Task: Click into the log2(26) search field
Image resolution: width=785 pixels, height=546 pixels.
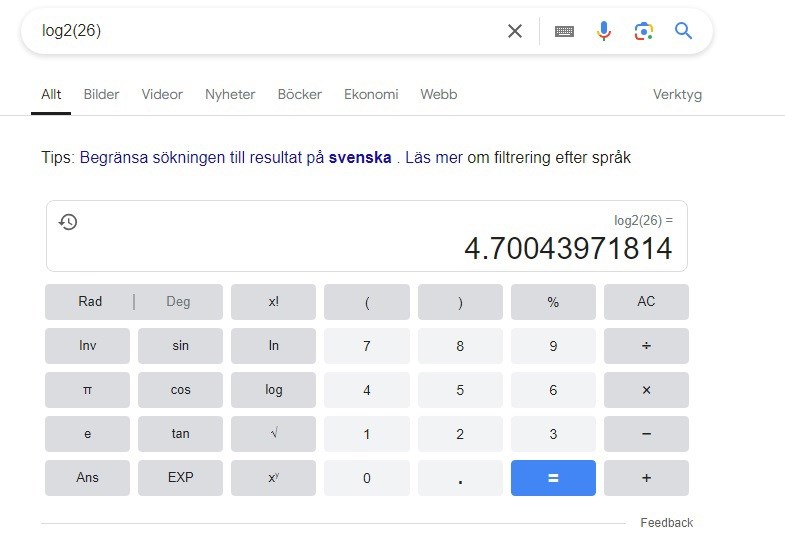Action: 260,31
